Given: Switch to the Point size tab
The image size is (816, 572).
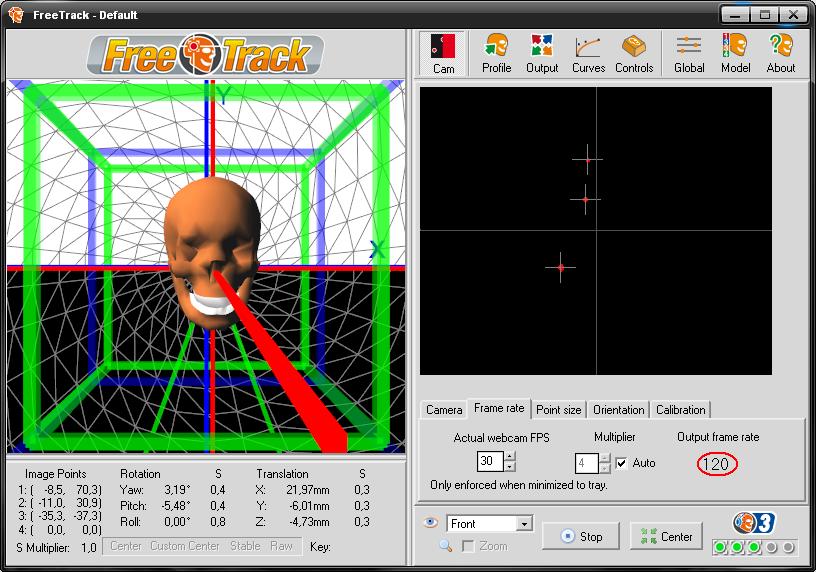Looking at the screenshot, I should 558,410.
